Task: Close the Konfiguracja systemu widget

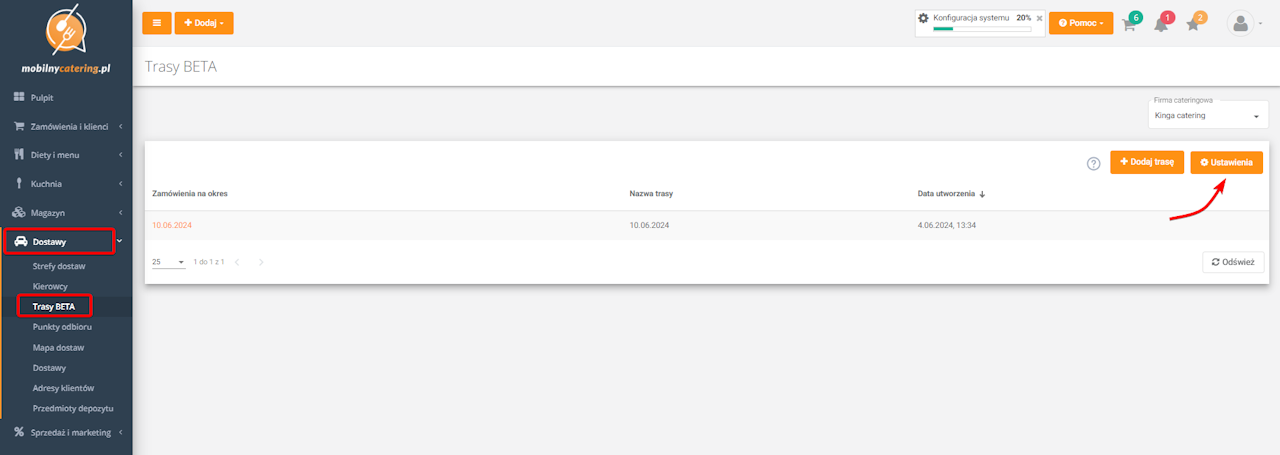Action: [1039, 18]
